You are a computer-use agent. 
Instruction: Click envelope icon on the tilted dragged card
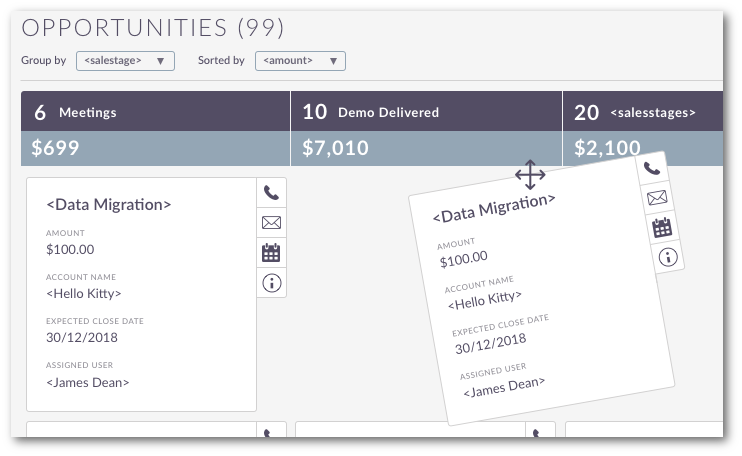[x=657, y=197]
